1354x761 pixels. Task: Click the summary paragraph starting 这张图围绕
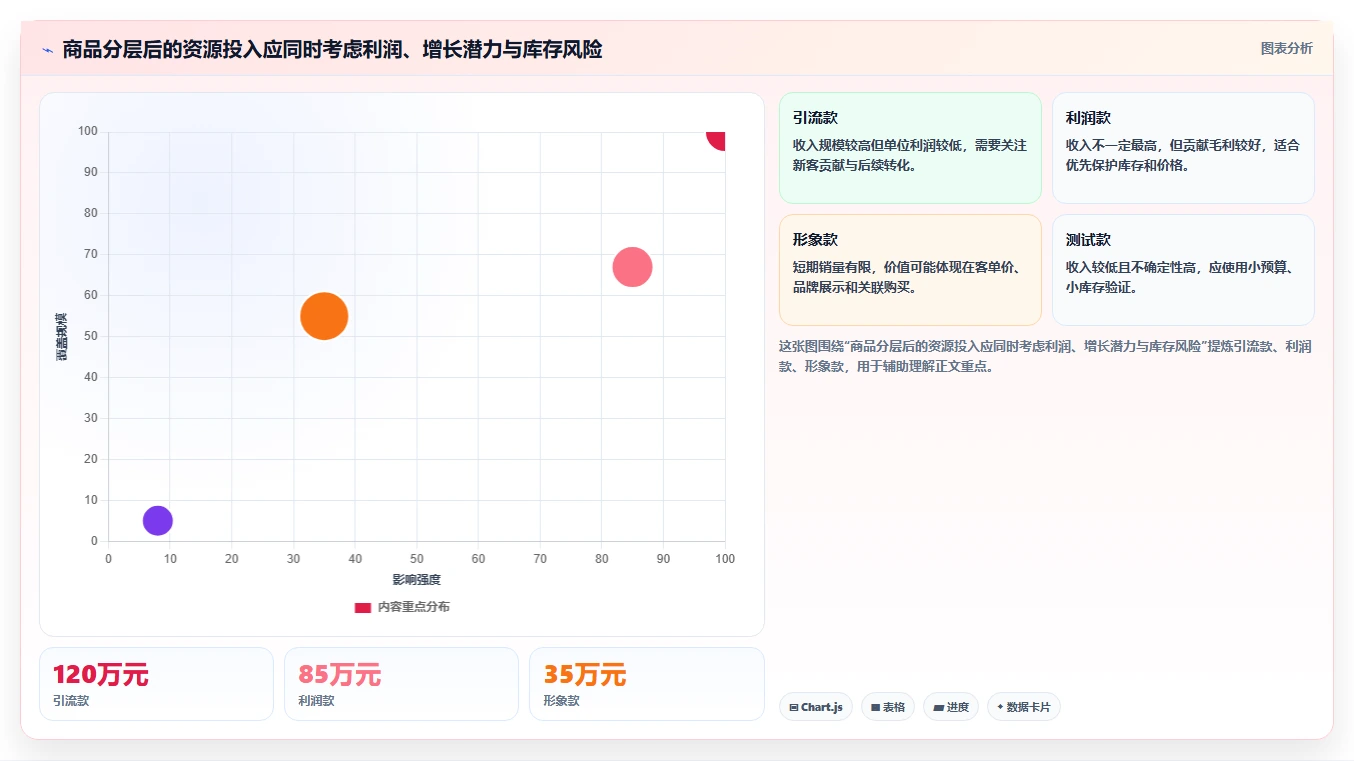(1045, 356)
